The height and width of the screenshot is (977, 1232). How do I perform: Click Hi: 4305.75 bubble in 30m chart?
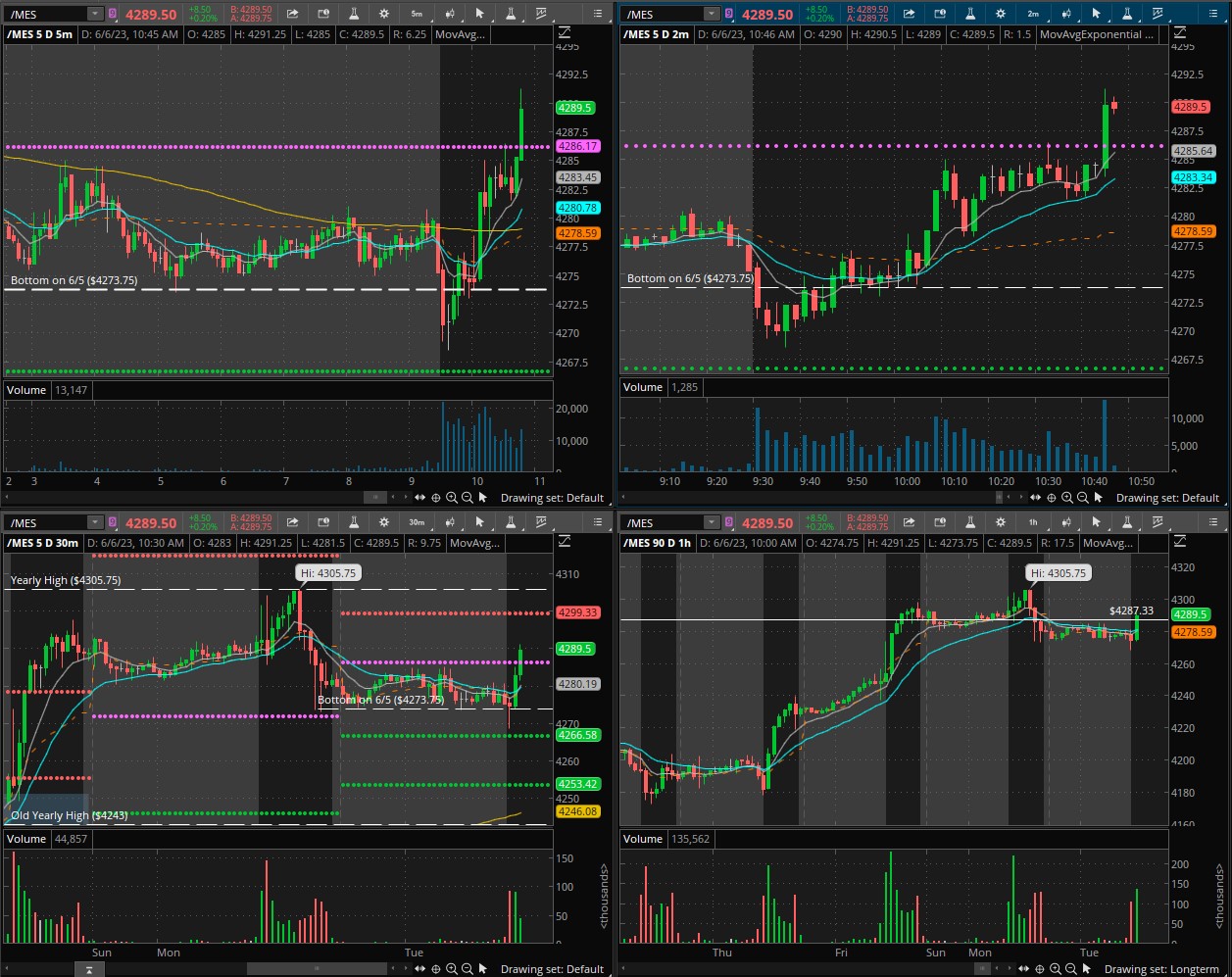coord(328,572)
